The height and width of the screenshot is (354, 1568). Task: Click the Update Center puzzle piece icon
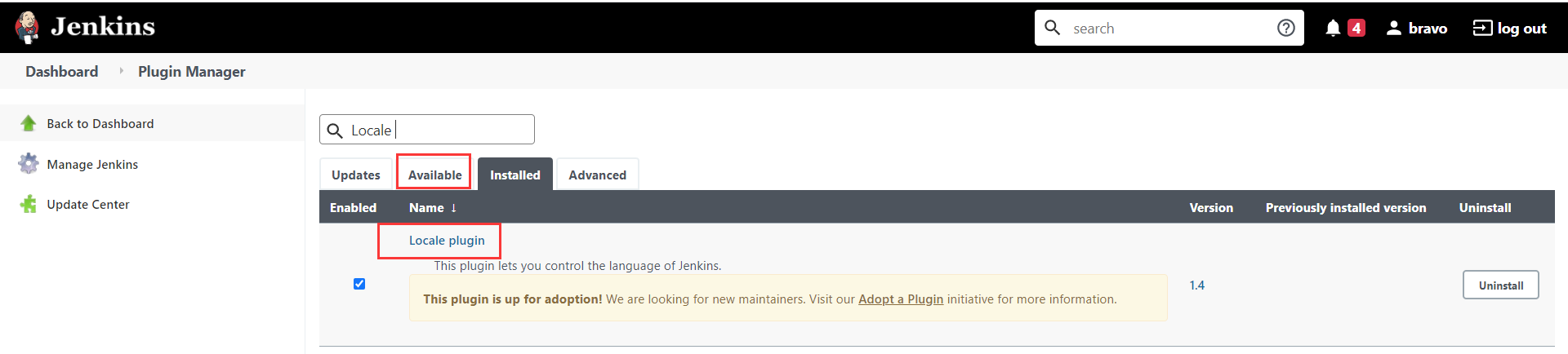coord(29,204)
